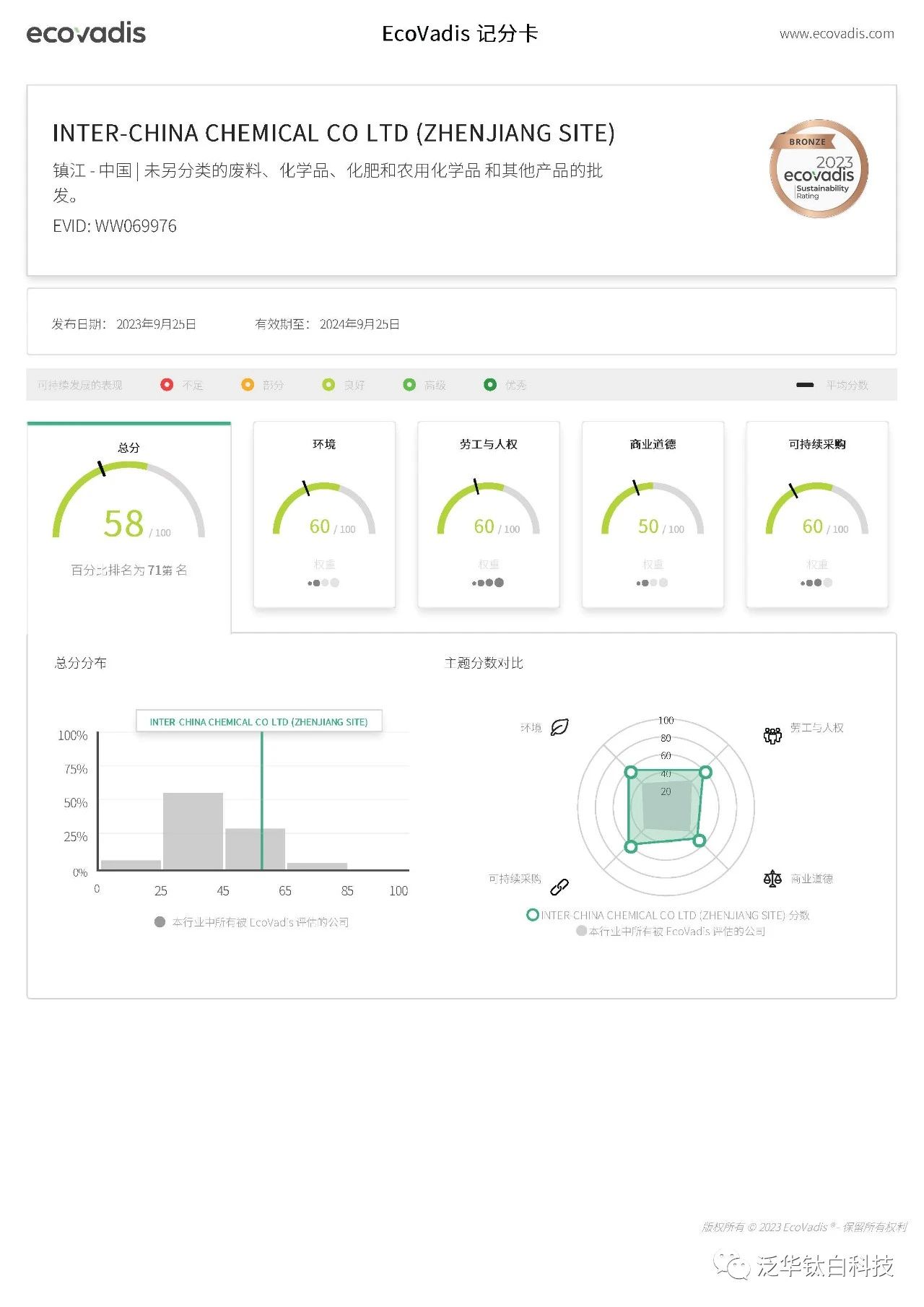
Task: Click the radar chart top-right 劳工与人权 data point
Action: (706, 772)
